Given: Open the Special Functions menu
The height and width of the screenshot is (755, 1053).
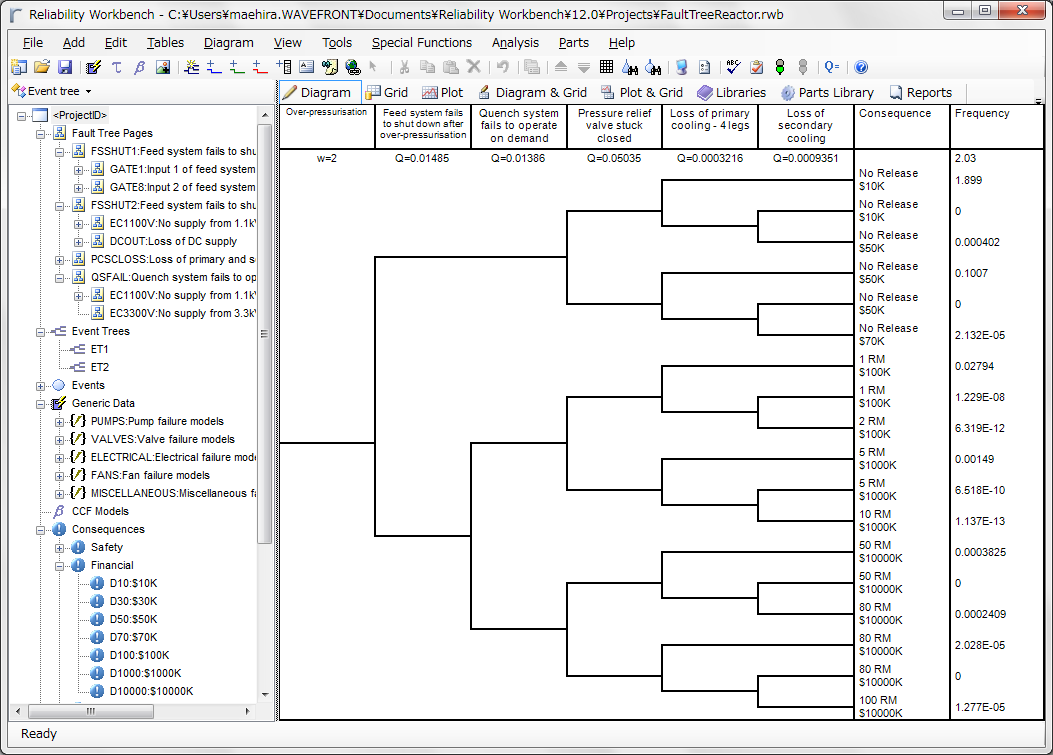Looking at the screenshot, I should click(x=422, y=42).
